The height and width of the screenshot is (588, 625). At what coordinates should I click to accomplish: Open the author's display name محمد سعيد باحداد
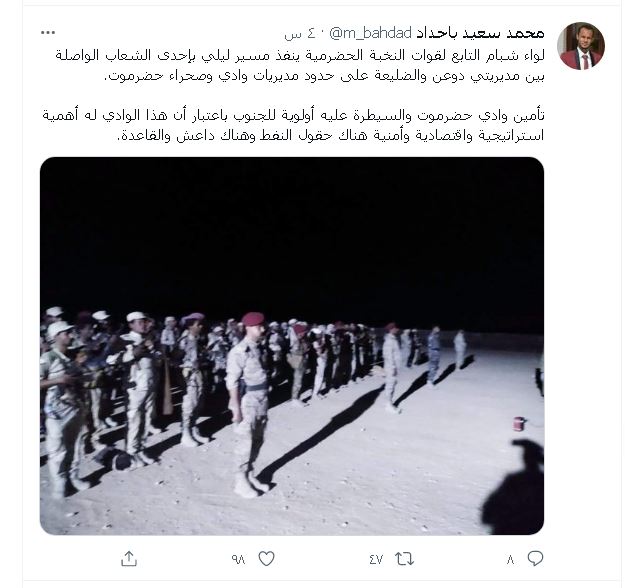pos(480,33)
